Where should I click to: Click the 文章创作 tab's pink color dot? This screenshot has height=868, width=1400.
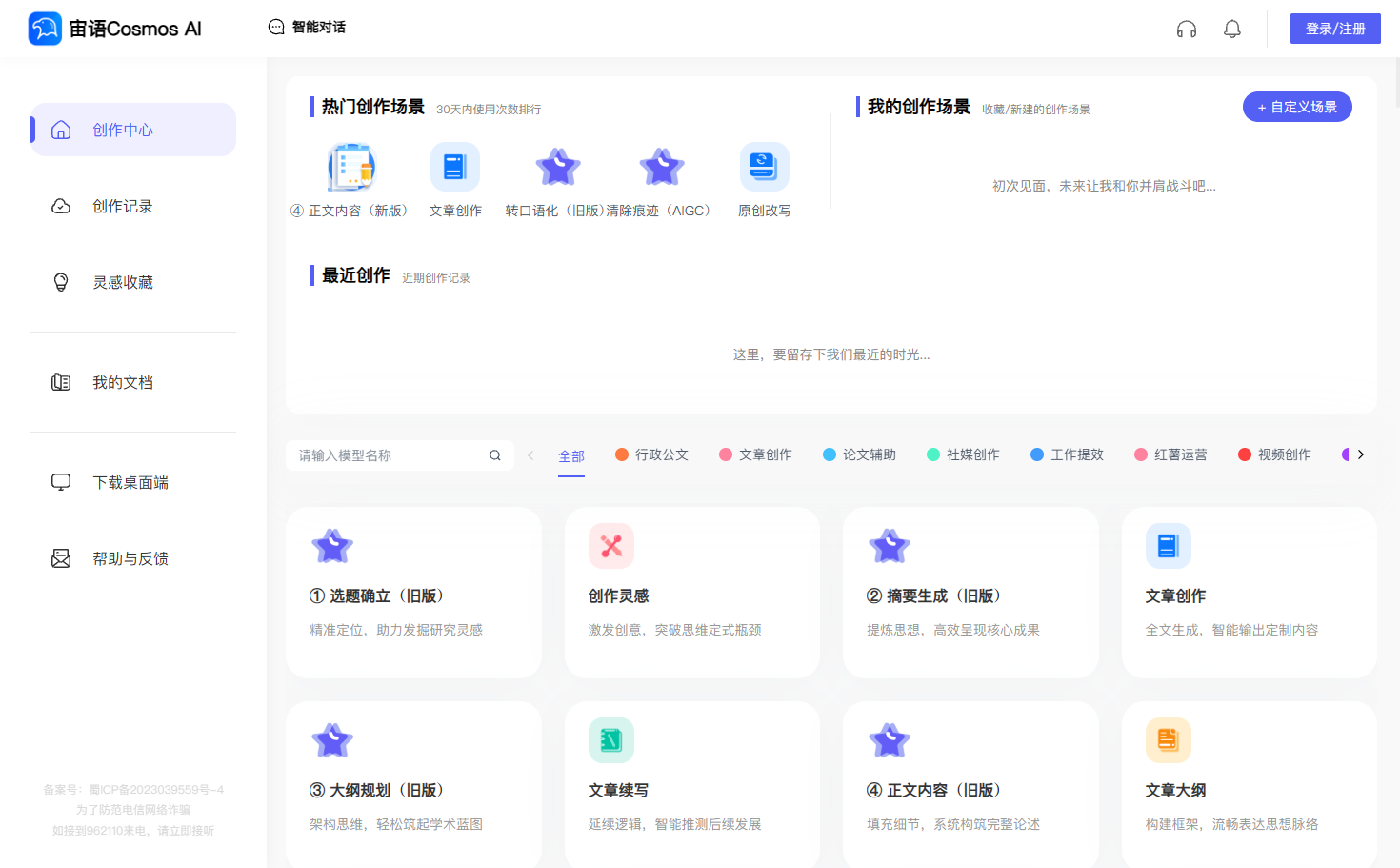[726, 454]
